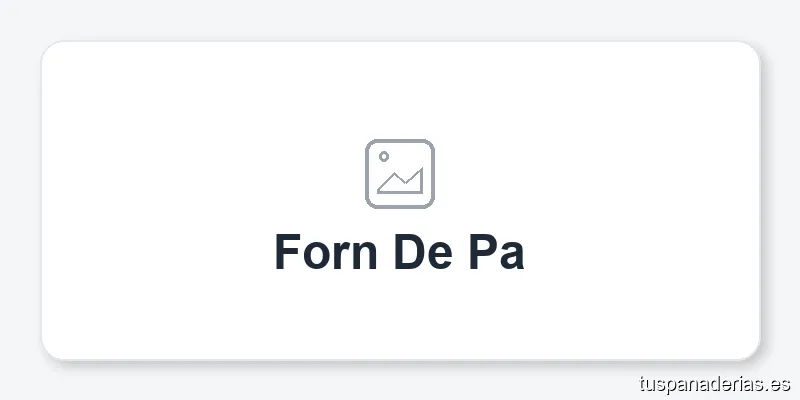Click the card's bottom-right rounded corner
This screenshot has width=800, height=400.
(750, 349)
